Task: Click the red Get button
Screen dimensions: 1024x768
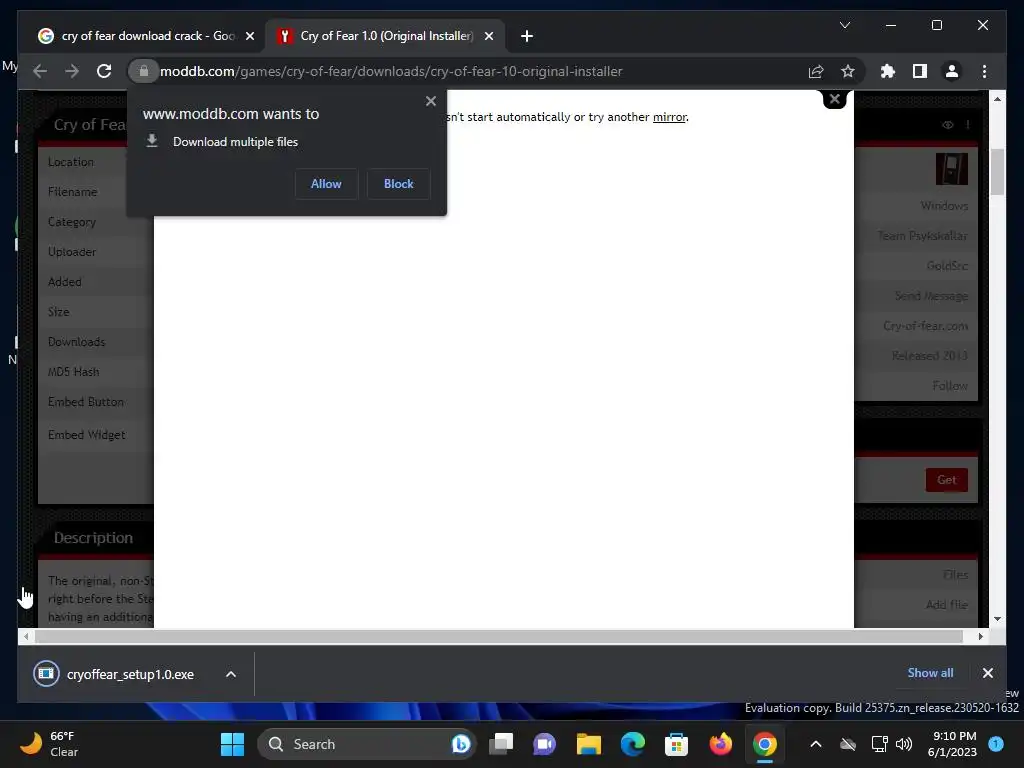Action: click(x=946, y=480)
